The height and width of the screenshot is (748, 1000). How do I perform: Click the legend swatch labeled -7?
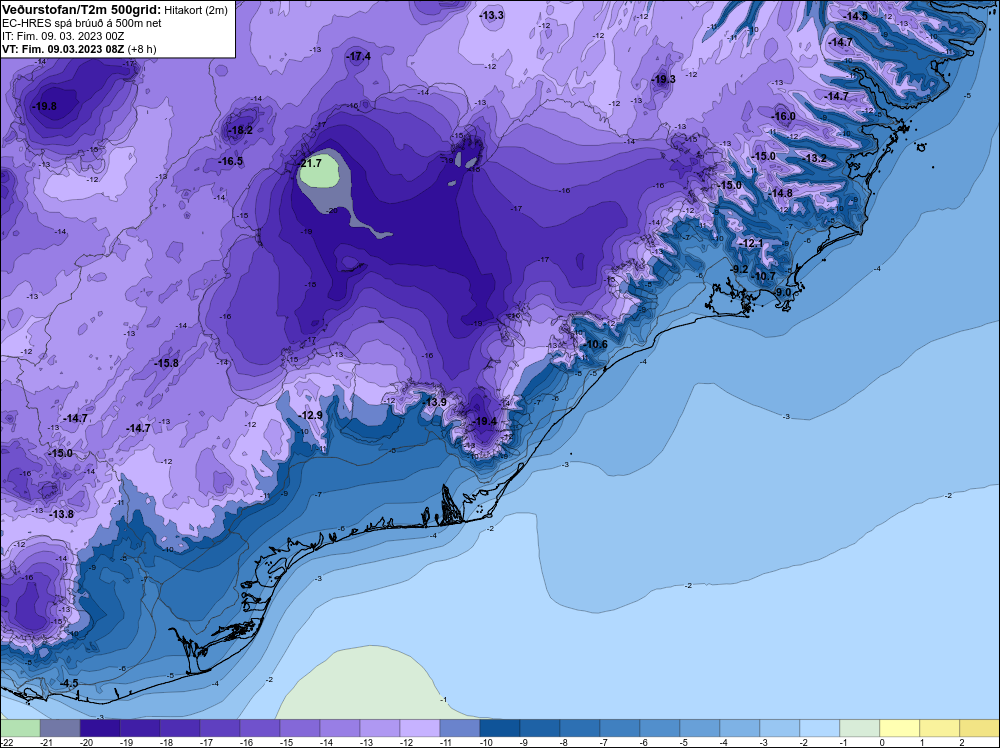pyautogui.click(x=619, y=728)
